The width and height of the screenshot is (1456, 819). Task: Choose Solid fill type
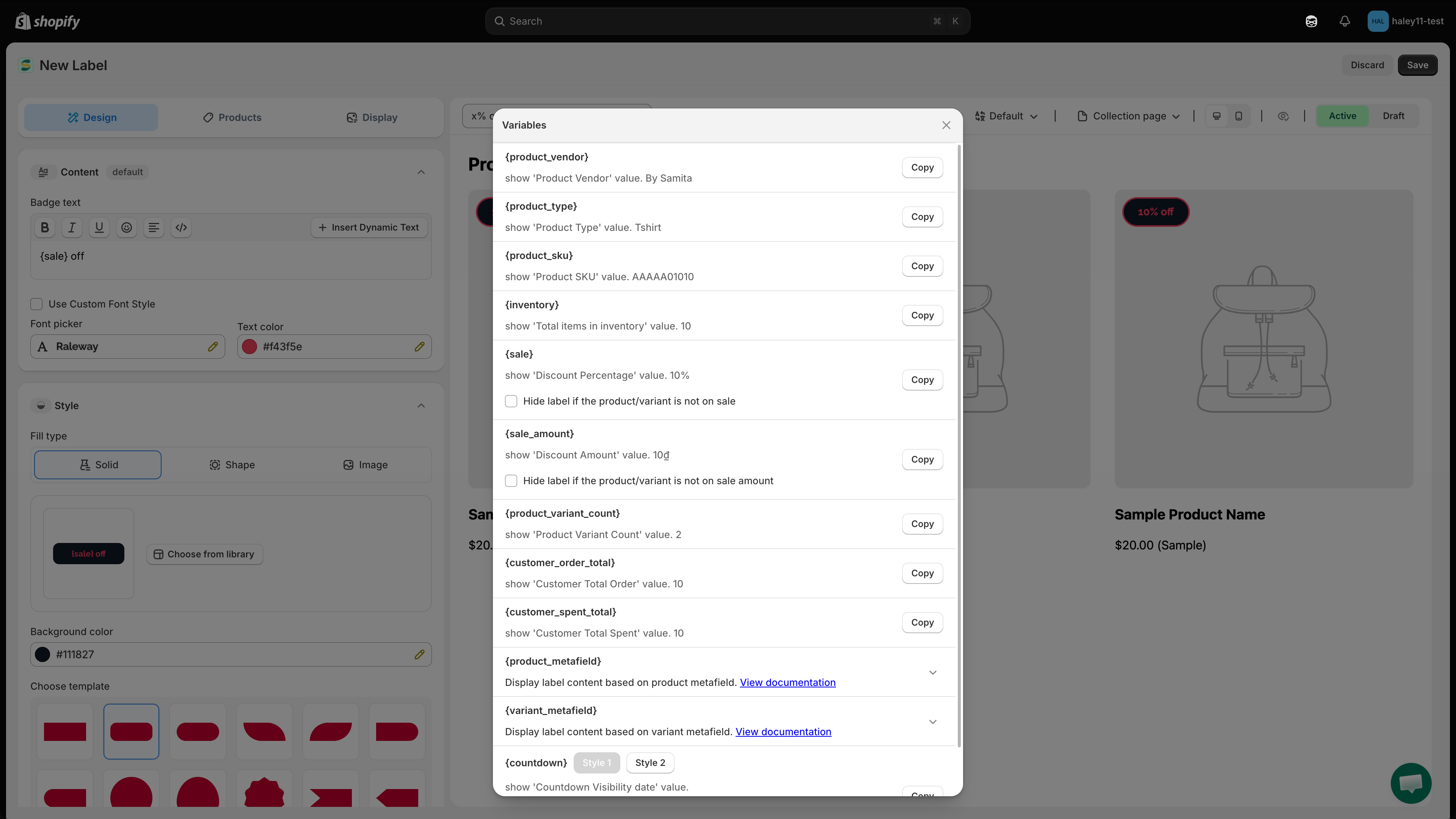(98, 464)
